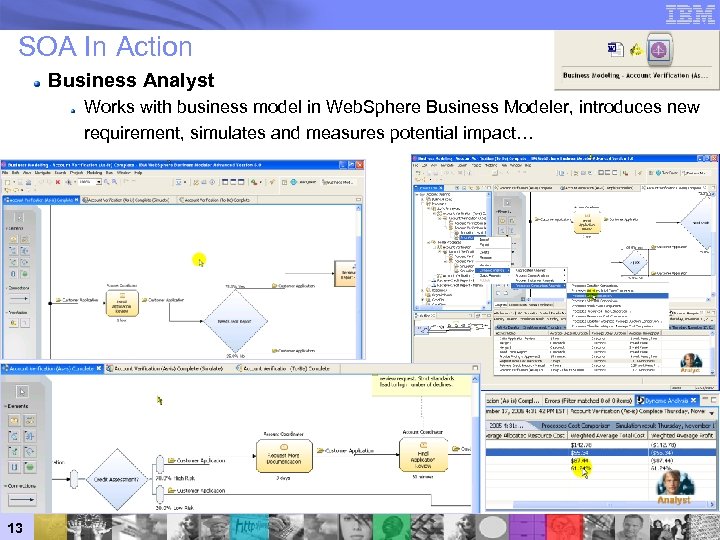Click Average Allocated Resource Cost column header
Image resolution: width=720 pixels, height=540 pixels.
pyautogui.click(x=526, y=435)
